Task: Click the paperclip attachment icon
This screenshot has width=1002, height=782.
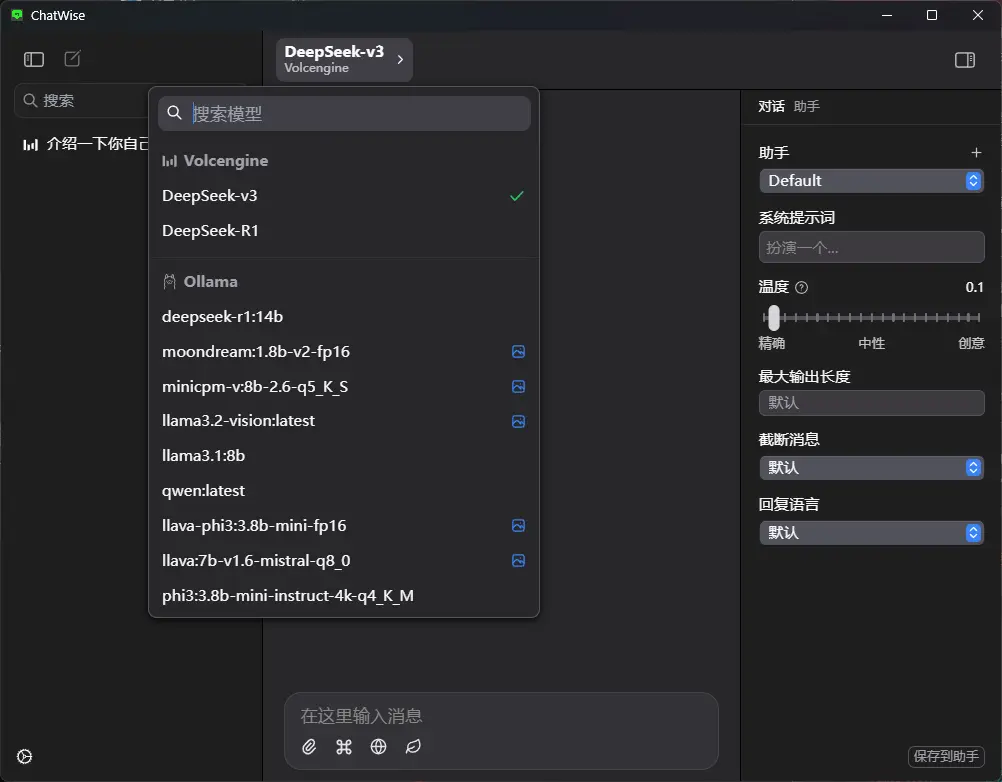Action: tap(310, 747)
